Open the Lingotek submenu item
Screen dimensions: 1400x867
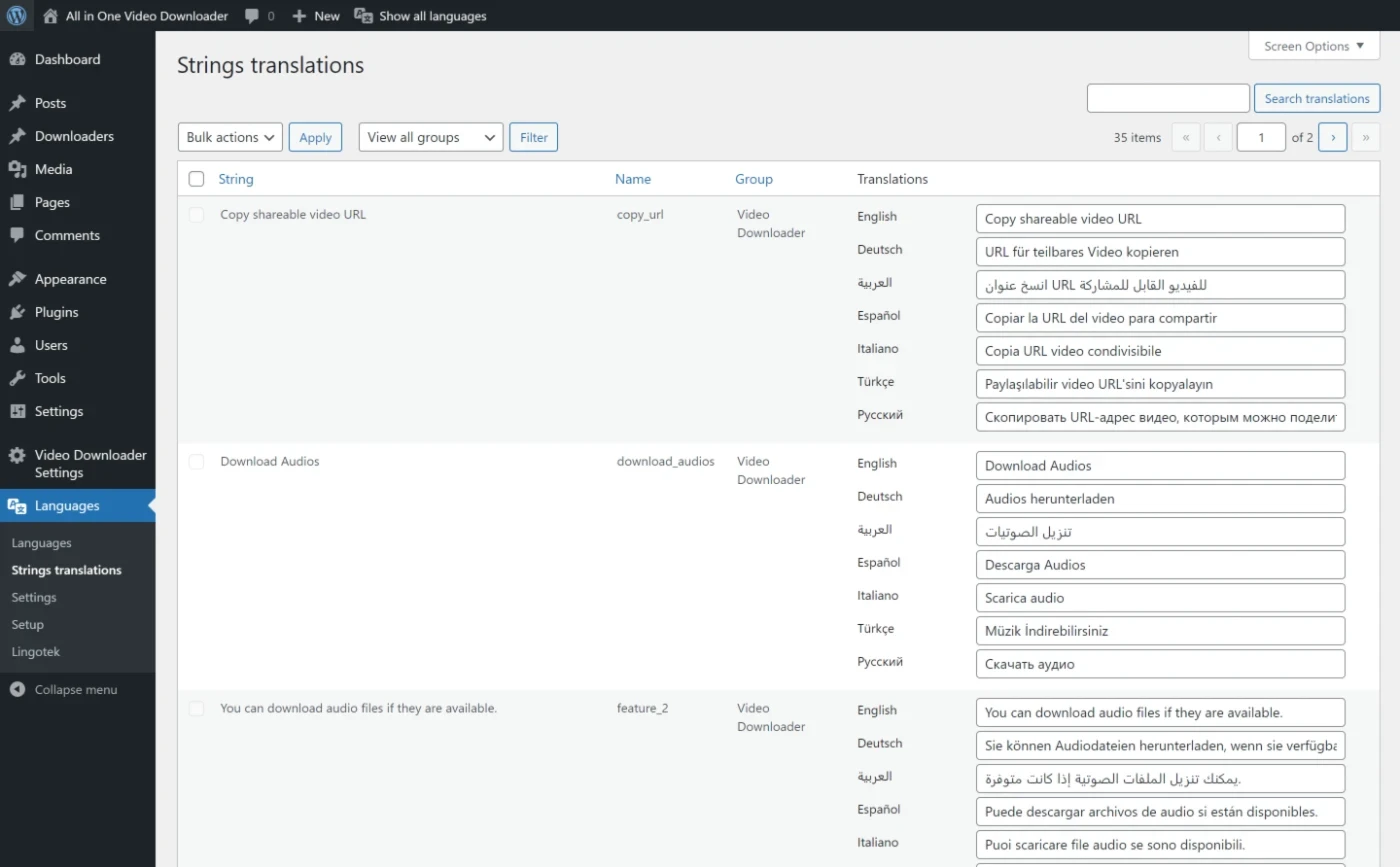tap(36, 652)
